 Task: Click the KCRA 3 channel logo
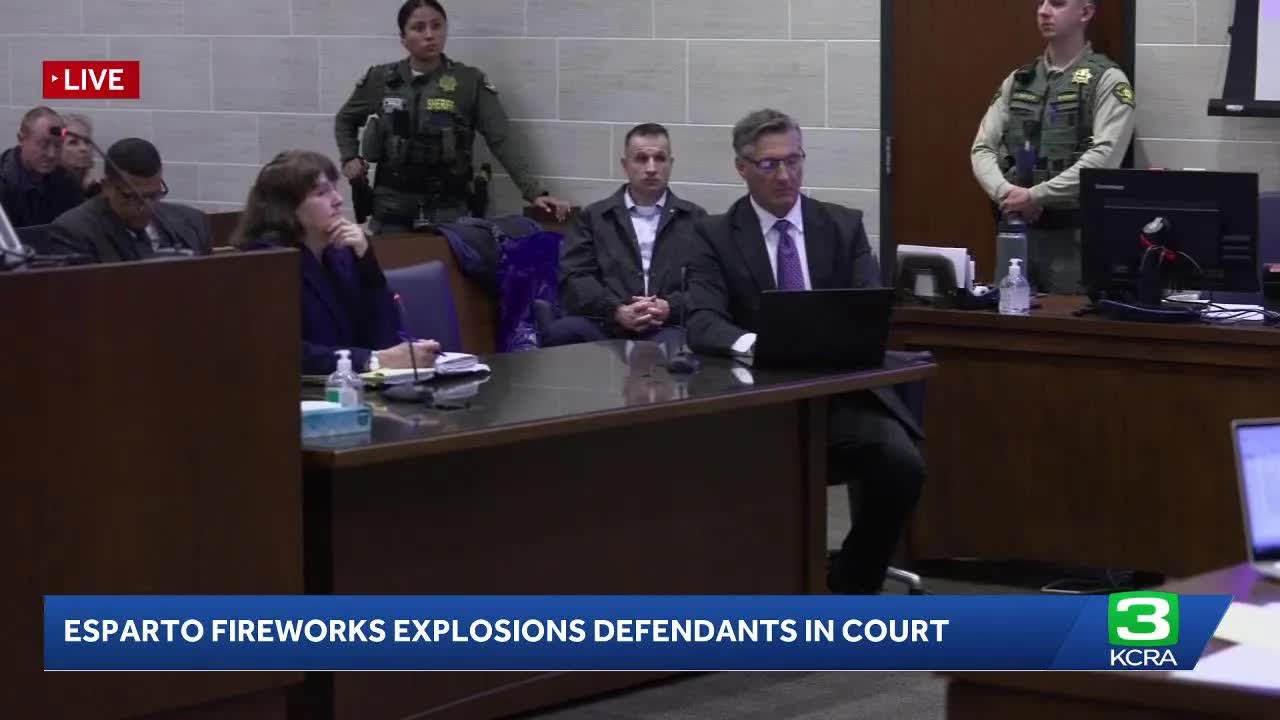click(x=1143, y=630)
